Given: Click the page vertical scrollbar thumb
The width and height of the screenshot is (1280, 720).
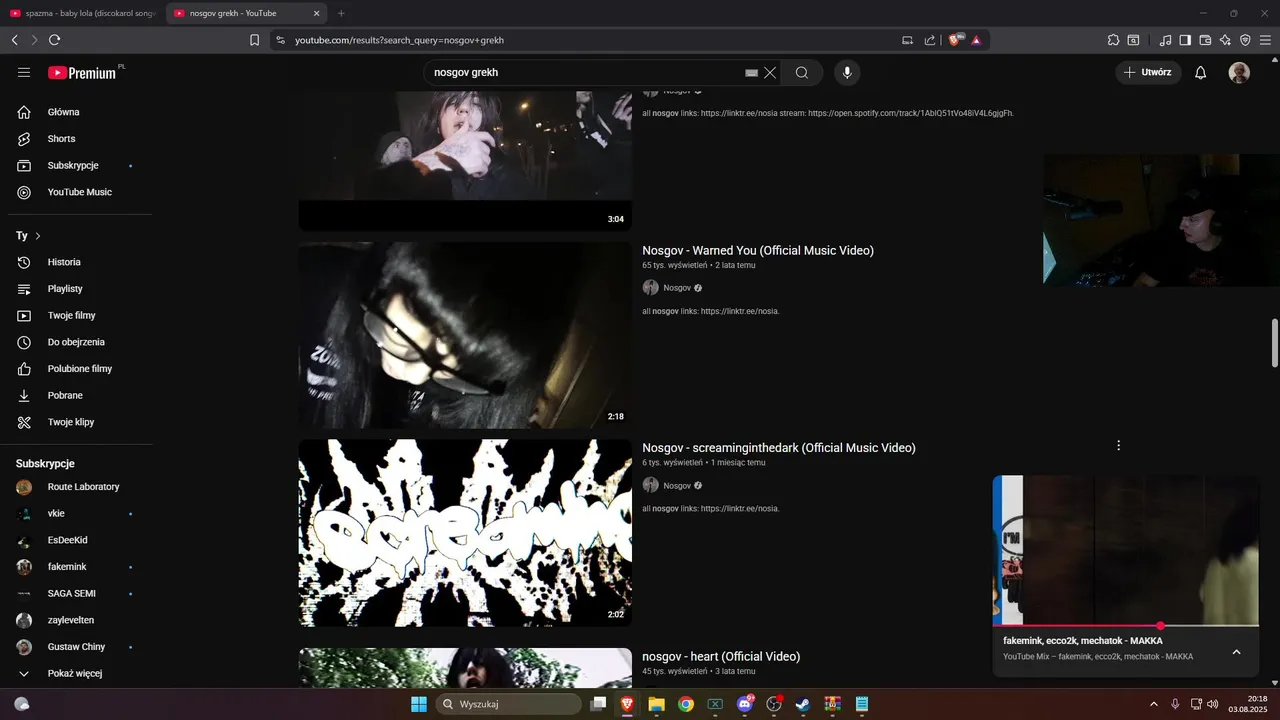Looking at the screenshot, I should click(1274, 343).
